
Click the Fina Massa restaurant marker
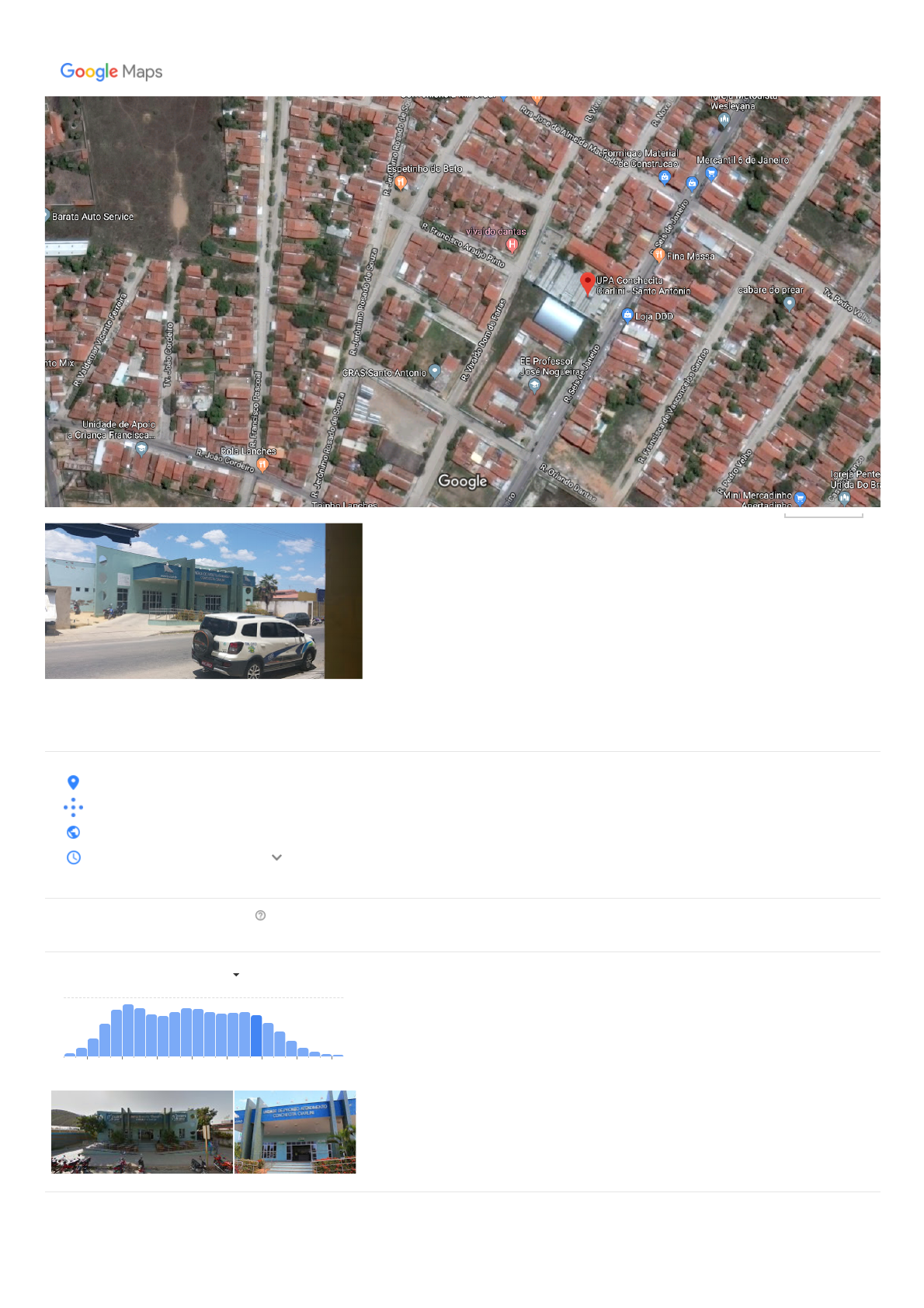coord(658,256)
